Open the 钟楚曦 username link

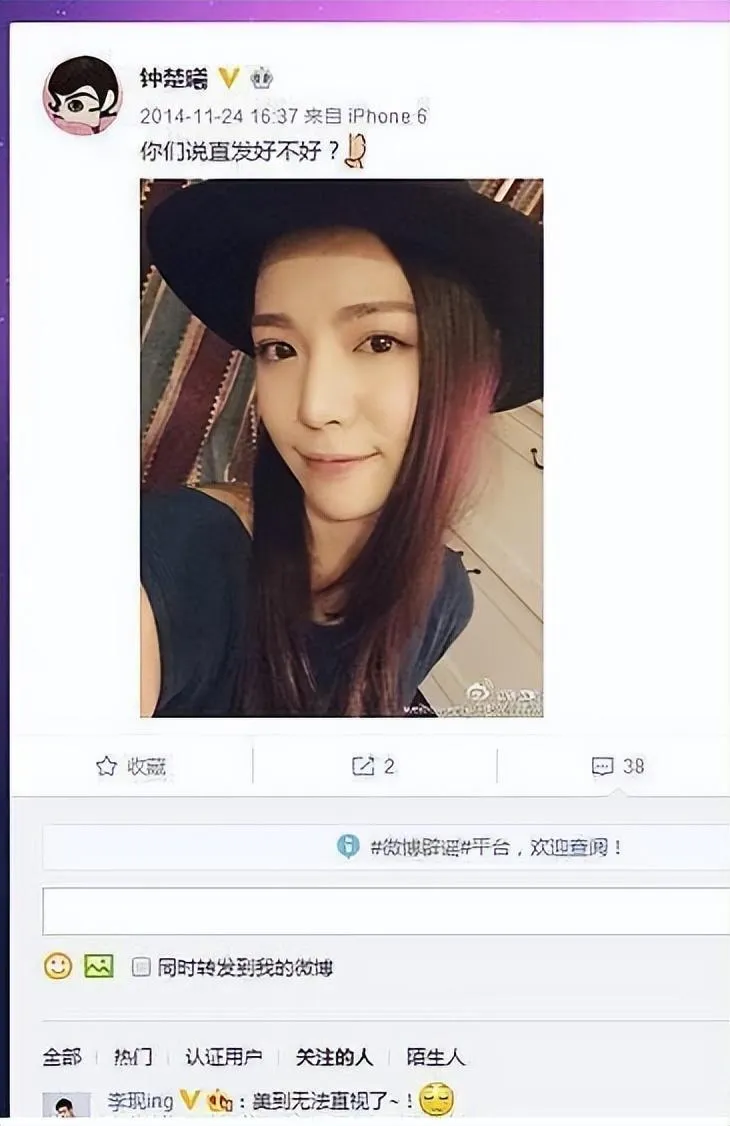[x=174, y=78]
